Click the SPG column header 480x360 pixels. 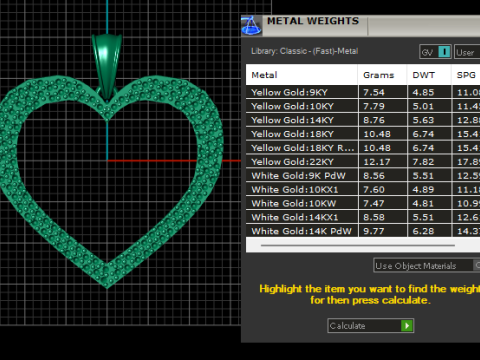[466, 75]
